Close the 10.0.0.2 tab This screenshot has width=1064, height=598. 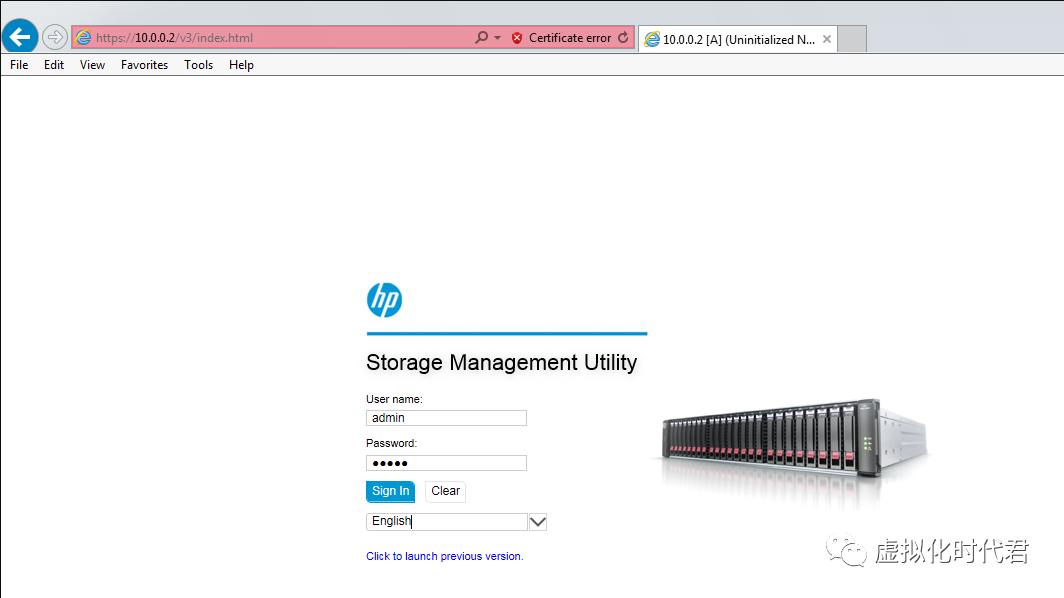click(x=826, y=39)
